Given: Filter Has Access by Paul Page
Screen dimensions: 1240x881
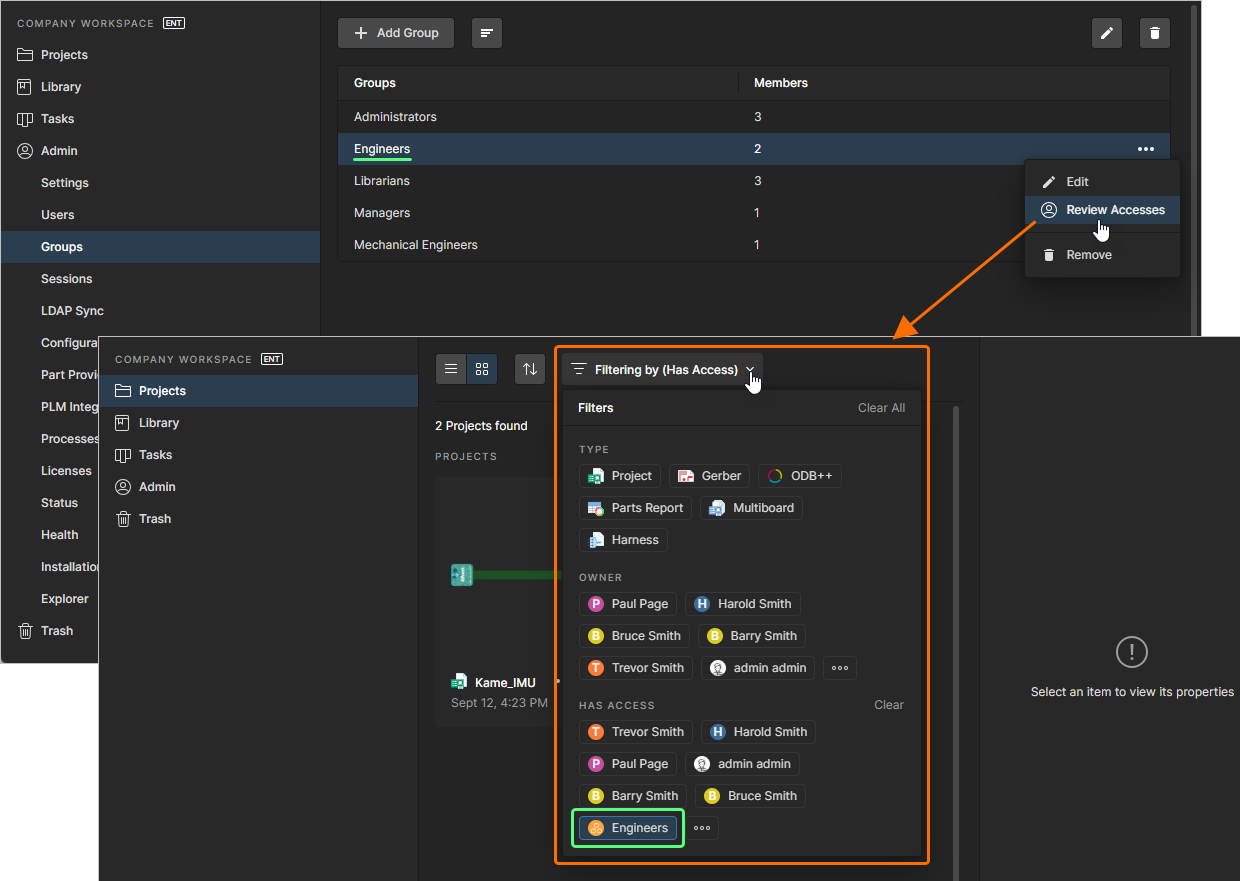Looking at the screenshot, I should click(x=628, y=764).
